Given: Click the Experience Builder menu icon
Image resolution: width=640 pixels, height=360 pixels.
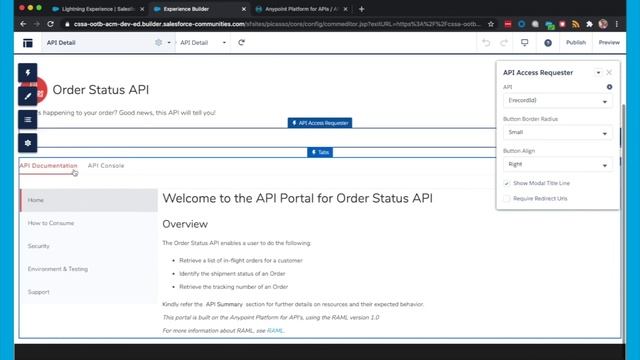Looking at the screenshot, I should coord(28,43).
